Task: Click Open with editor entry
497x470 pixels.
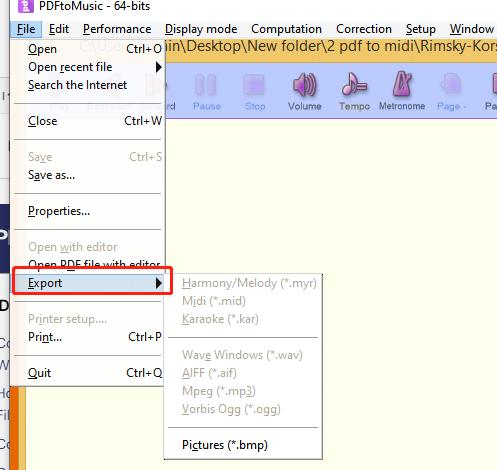Action: [88, 247]
